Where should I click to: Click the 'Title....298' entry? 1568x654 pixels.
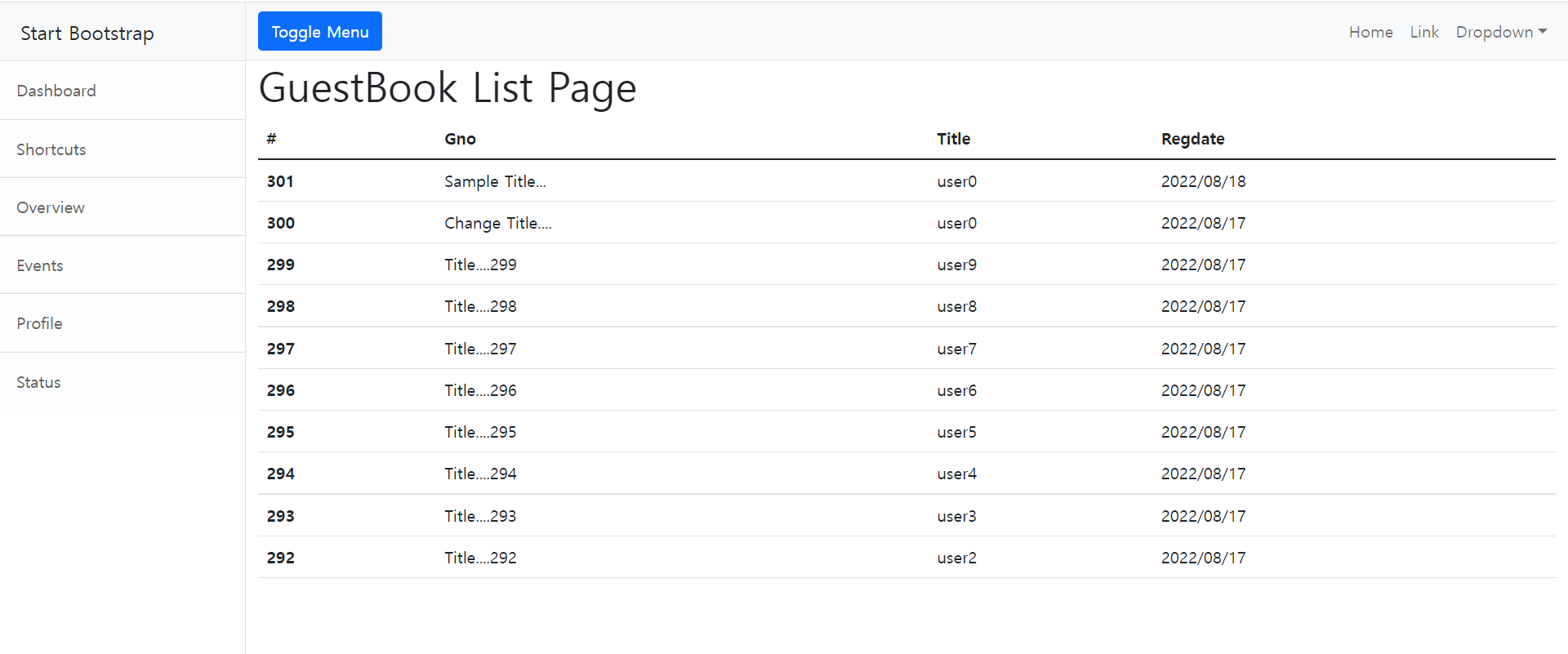[480, 306]
